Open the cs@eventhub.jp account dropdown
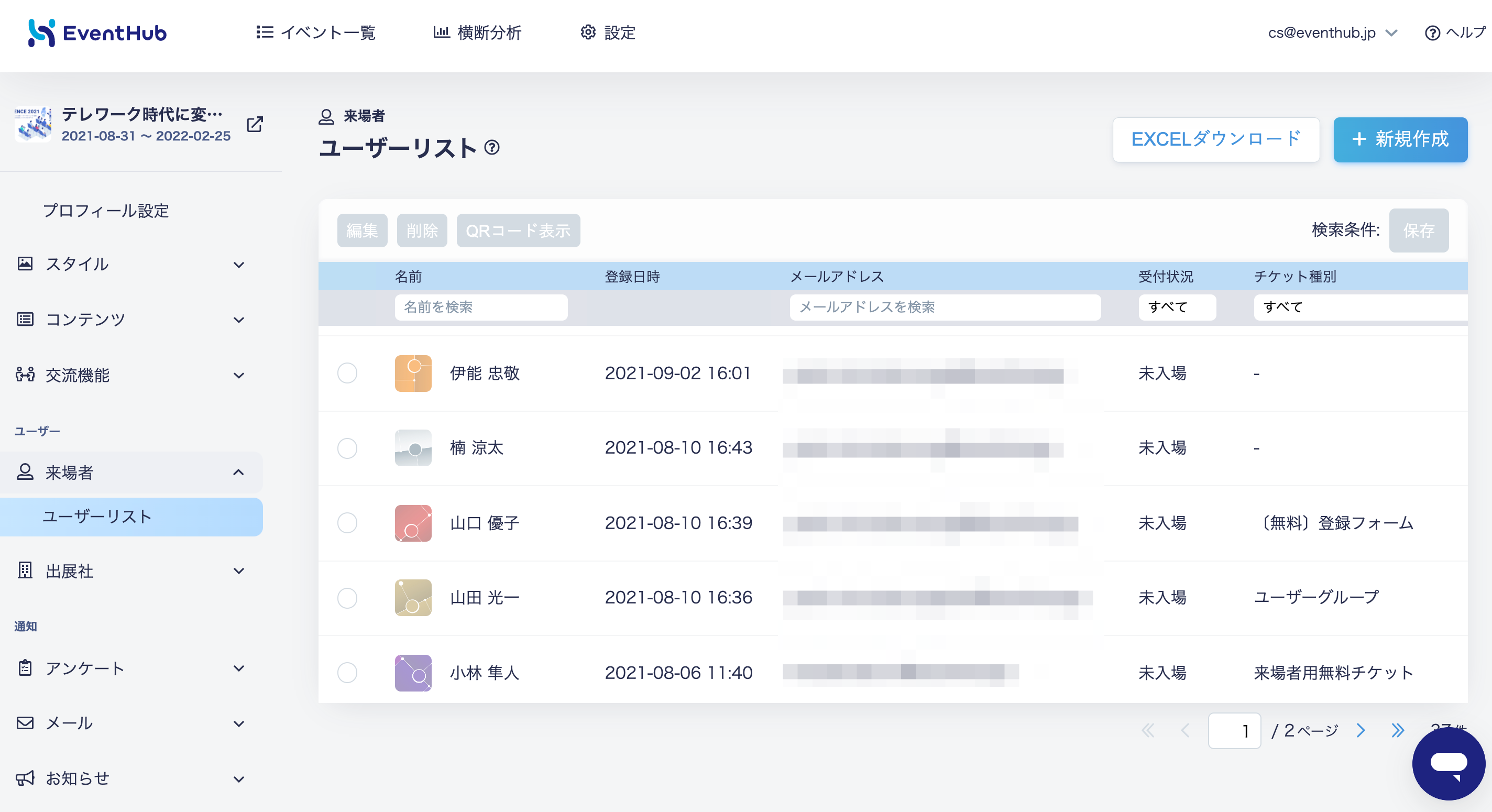The height and width of the screenshot is (812, 1492). [x=1332, y=33]
